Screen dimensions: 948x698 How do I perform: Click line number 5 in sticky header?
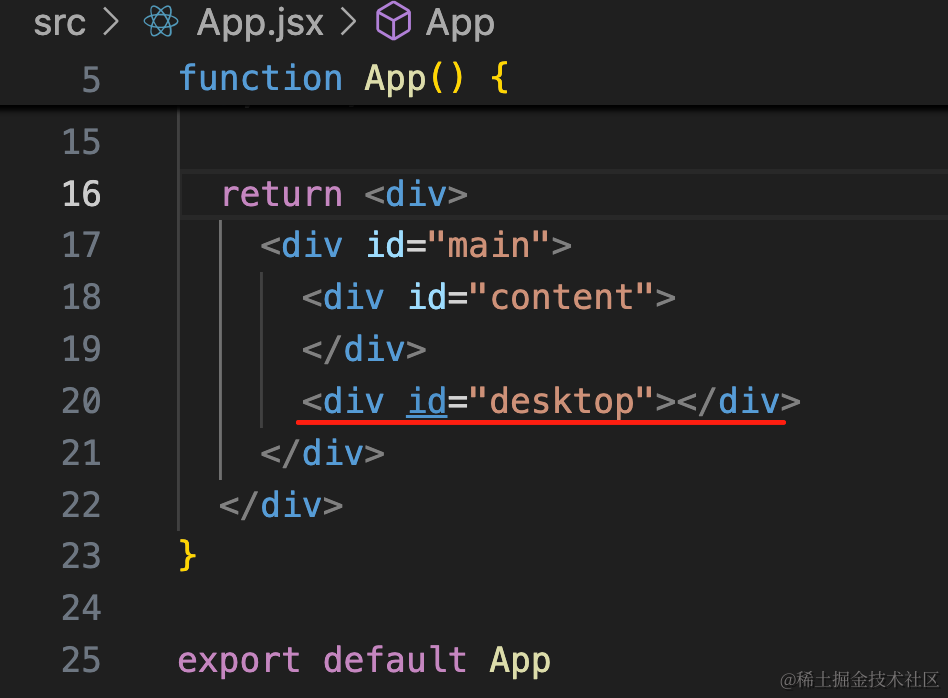pyautogui.click(x=91, y=80)
